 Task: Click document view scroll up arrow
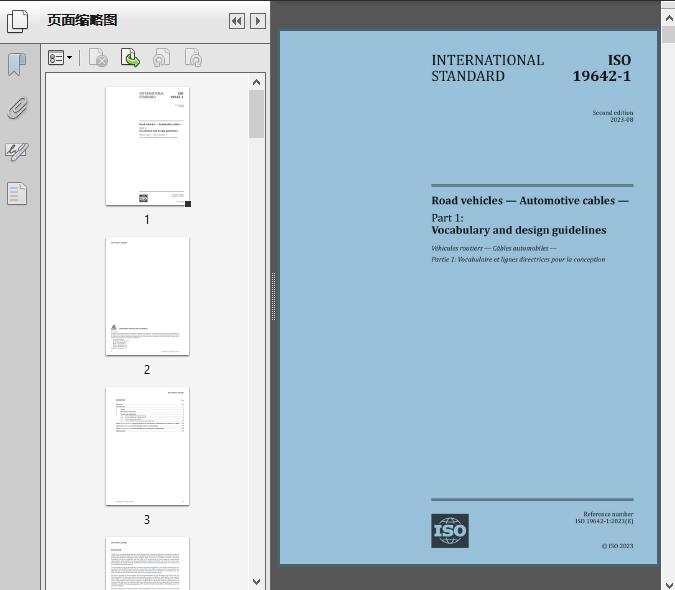669,18
